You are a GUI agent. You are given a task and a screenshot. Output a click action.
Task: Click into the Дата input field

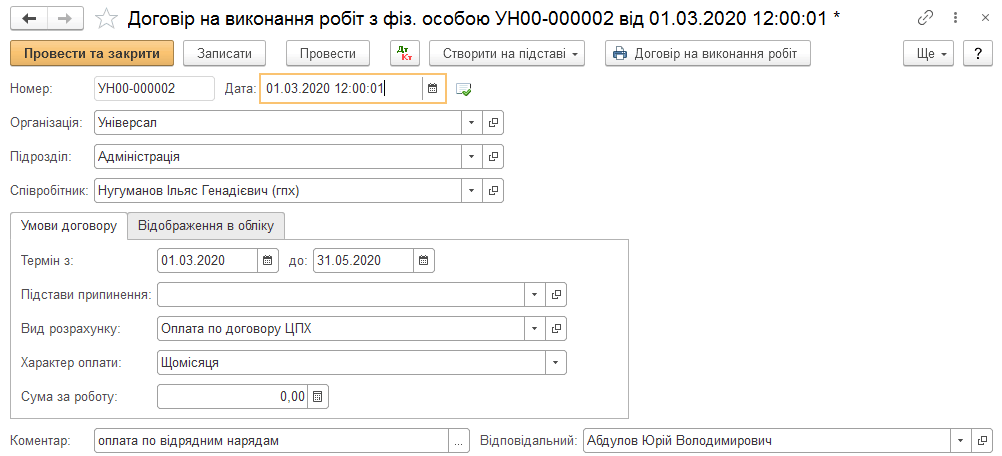[341, 89]
